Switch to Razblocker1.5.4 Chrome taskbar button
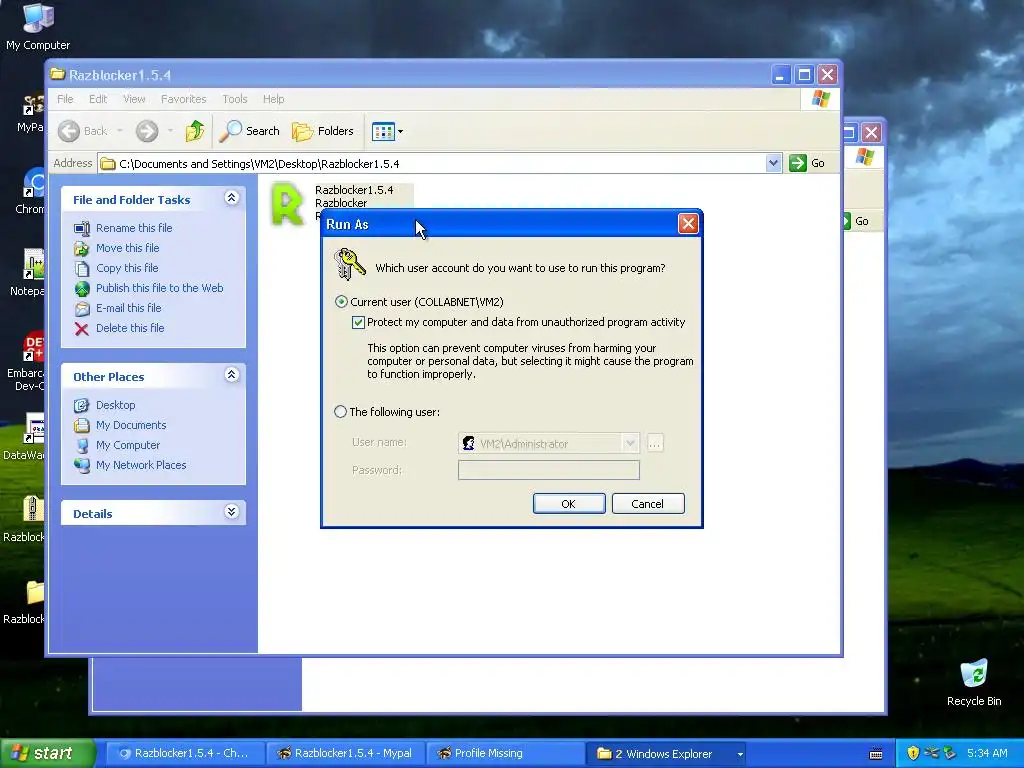The height and width of the screenshot is (768, 1024). click(x=184, y=754)
